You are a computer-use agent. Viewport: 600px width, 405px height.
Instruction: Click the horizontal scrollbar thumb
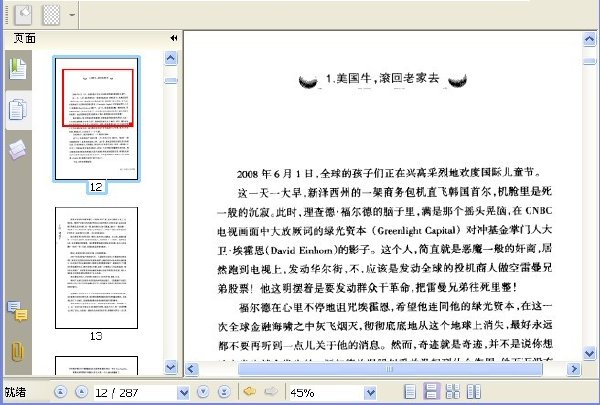click(x=390, y=369)
